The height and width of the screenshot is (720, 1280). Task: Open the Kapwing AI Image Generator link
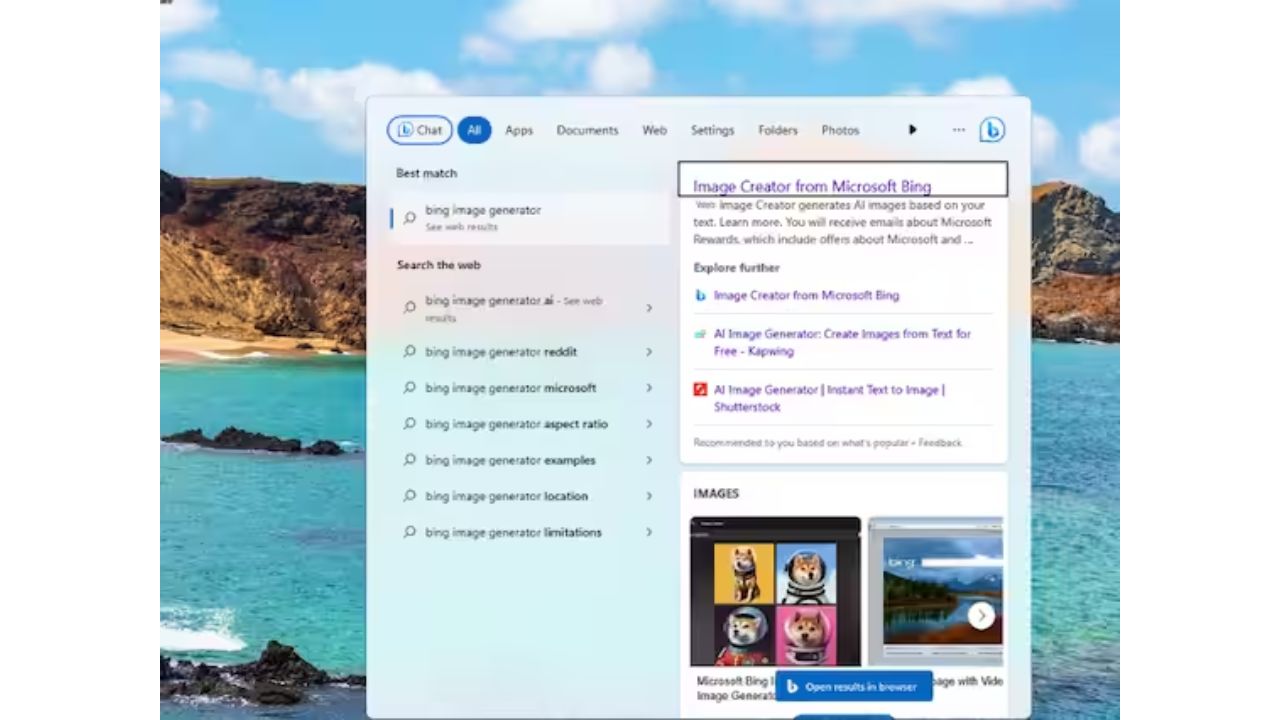point(842,343)
